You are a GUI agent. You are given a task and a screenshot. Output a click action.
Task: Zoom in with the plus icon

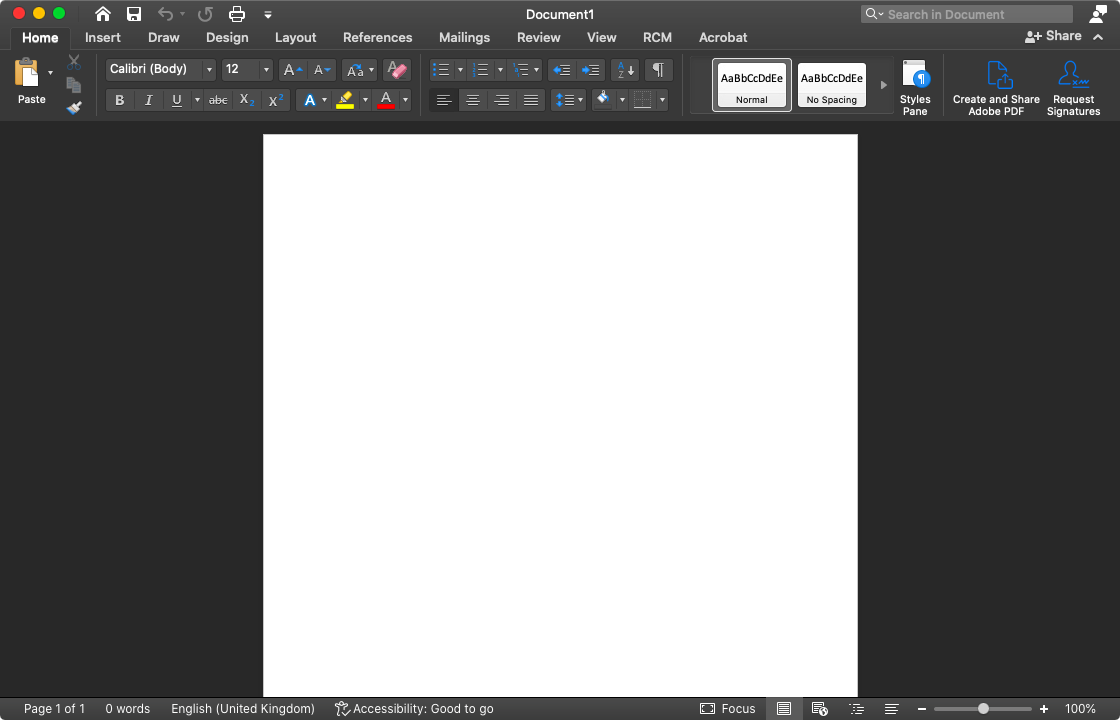[1044, 709]
